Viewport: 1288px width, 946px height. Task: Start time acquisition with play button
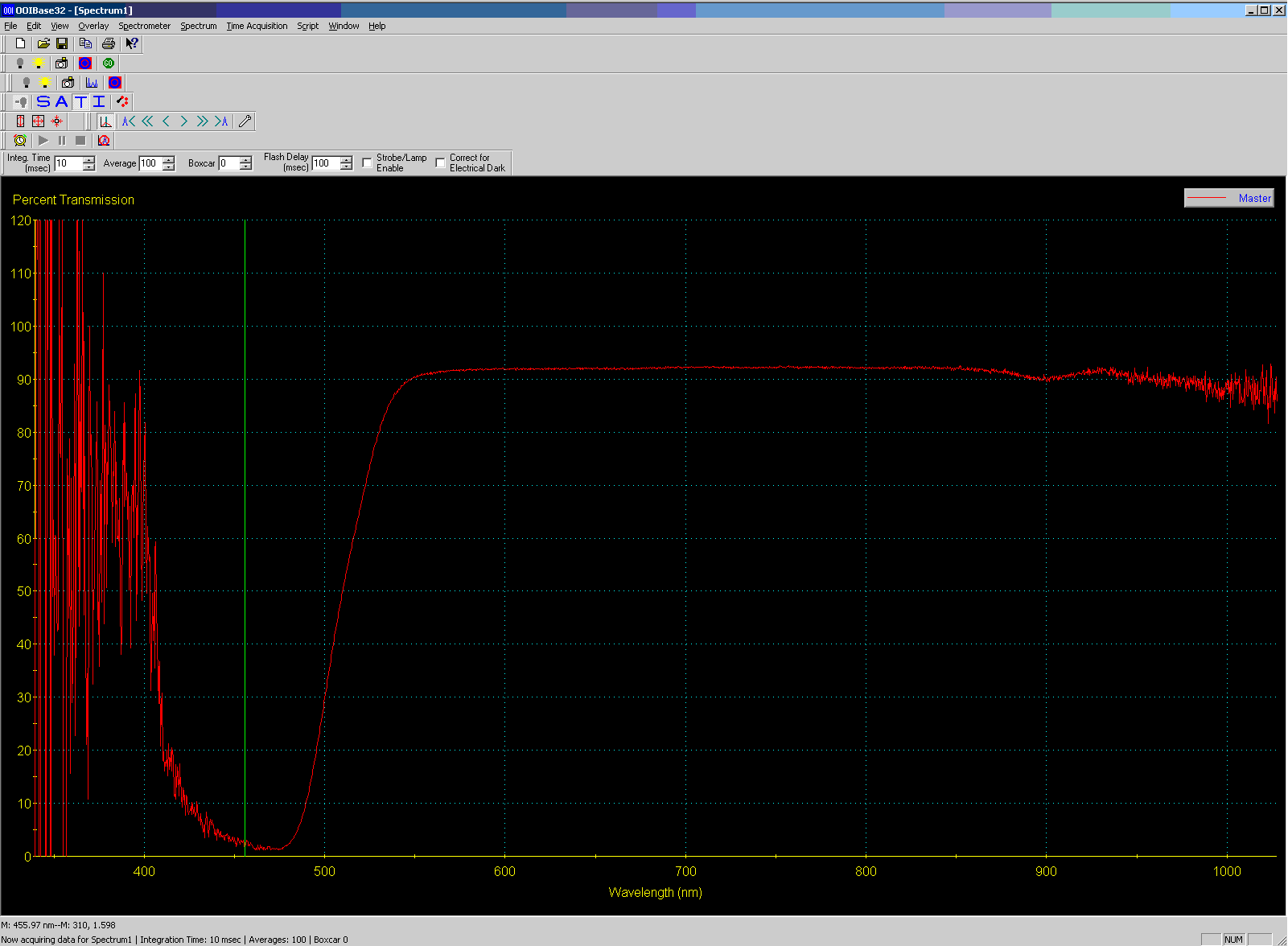click(x=43, y=140)
